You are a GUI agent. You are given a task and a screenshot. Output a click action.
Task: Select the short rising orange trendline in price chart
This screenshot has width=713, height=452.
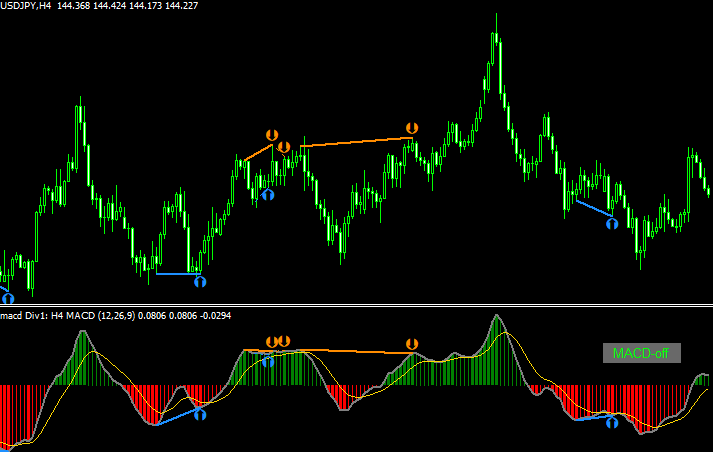[x=258, y=153]
